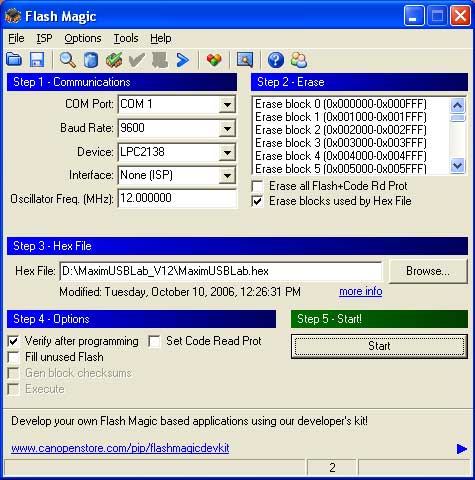475x480 pixels.
Task: Open the Help menu
Action: [x=161, y=38]
